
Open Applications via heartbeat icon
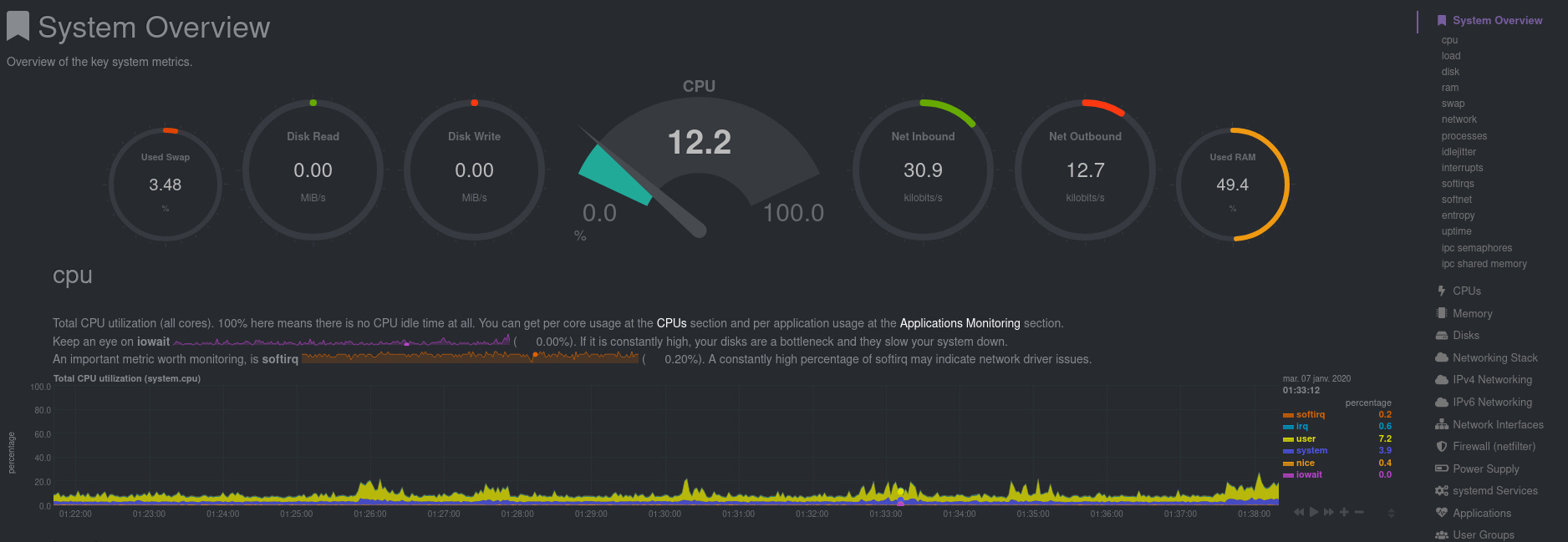pyautogui.click(x=1442, y=513)
